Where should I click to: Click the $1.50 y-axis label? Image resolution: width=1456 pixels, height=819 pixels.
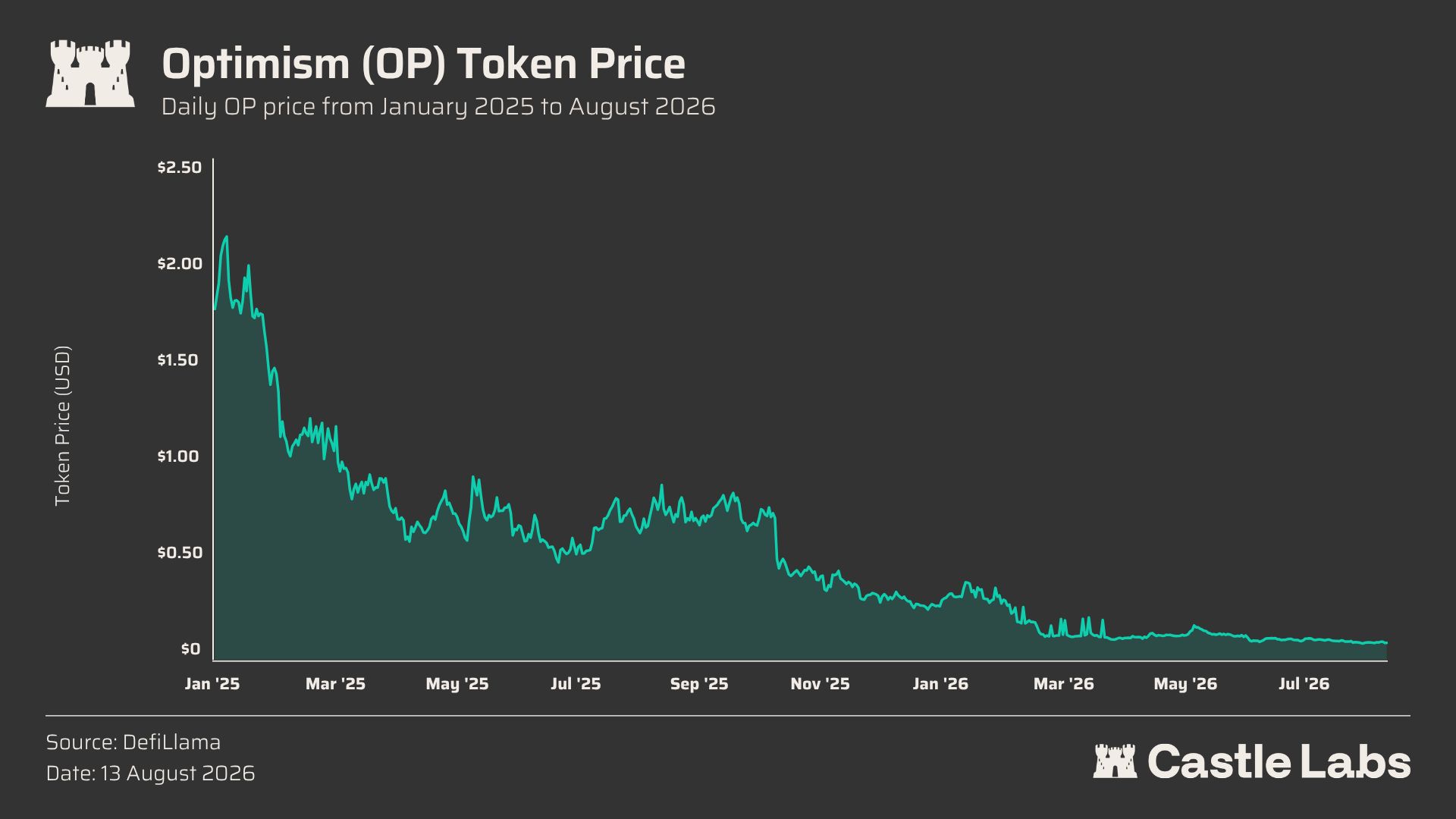click(x=180, y=359)
